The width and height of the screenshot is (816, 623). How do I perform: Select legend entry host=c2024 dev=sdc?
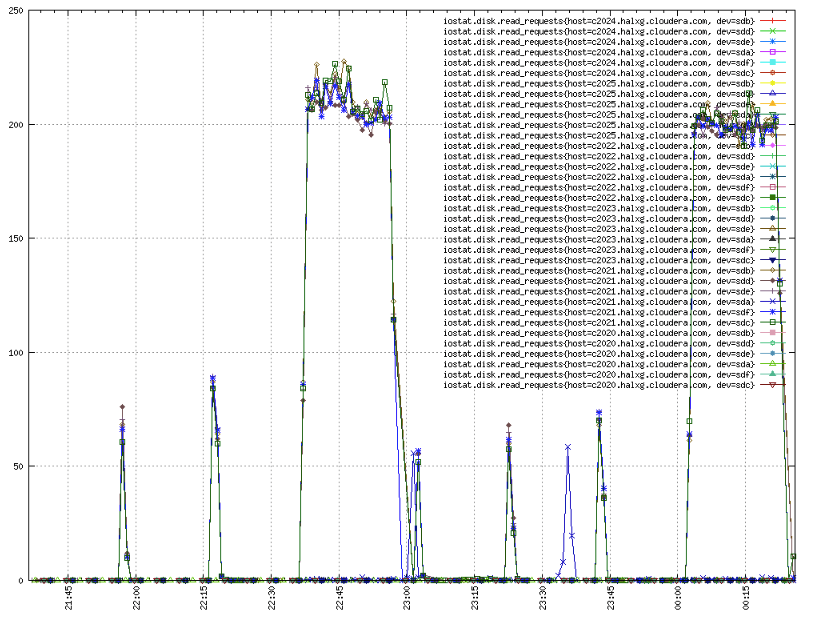(x=614, y=73)
